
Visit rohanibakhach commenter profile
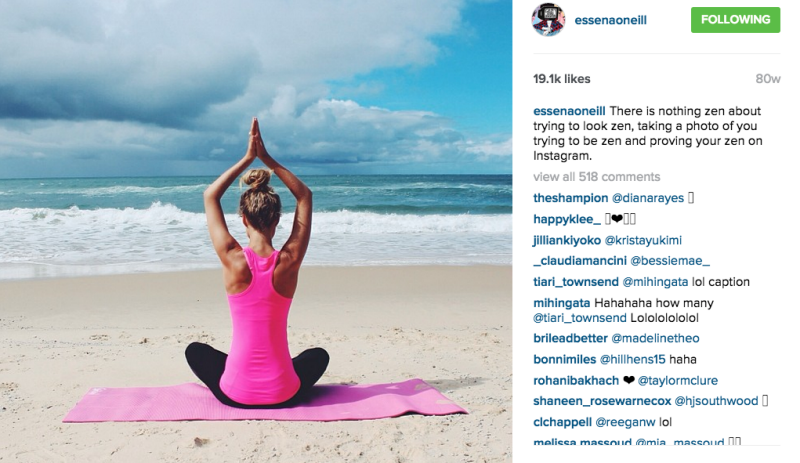(x=576, y=380)
